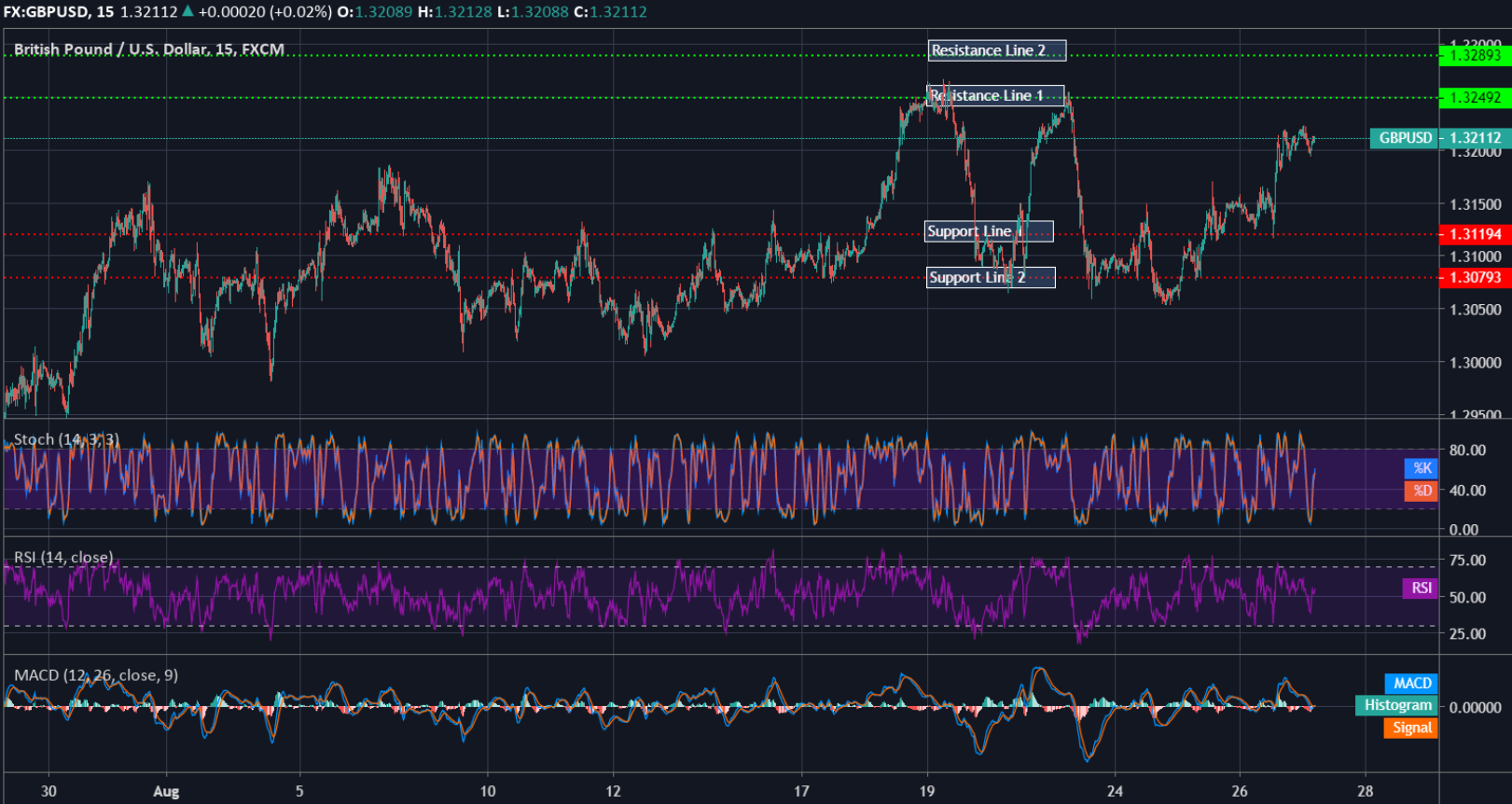Click the 80.00 level on Stoch scale
The height and width of the screenshot is (804, 1512).
point(1467,450)
